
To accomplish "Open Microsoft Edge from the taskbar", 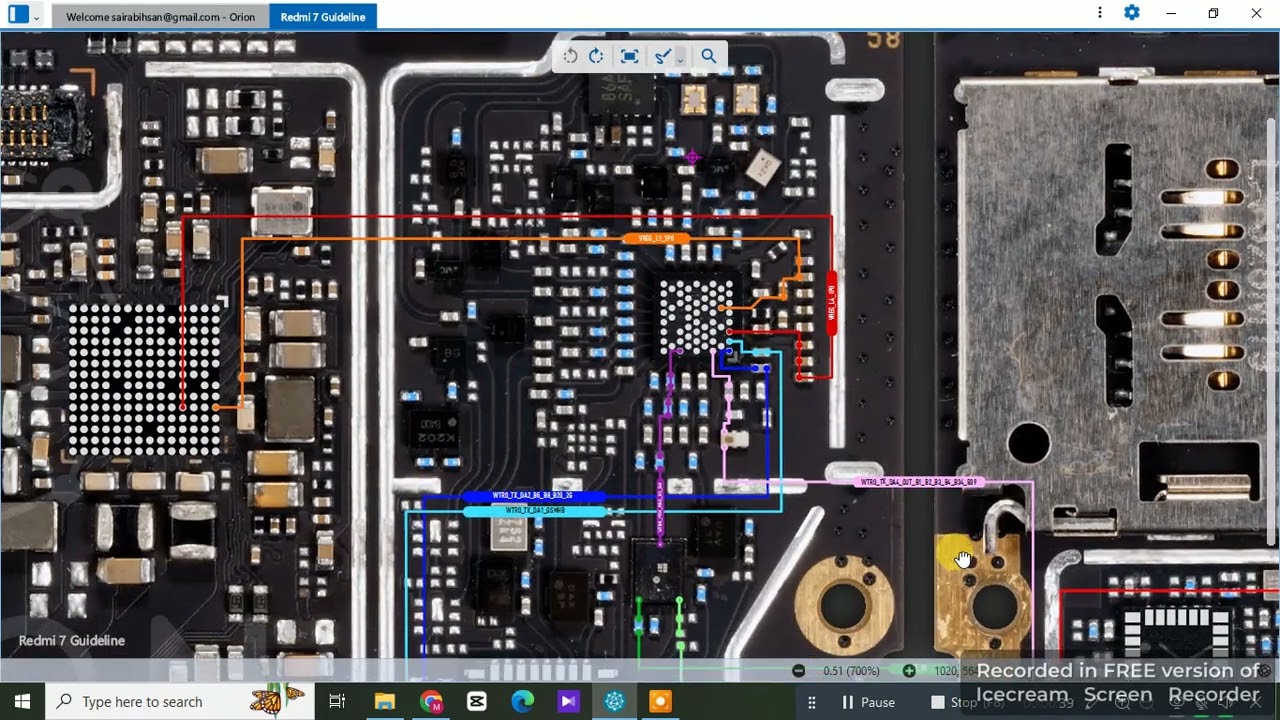I will pos(523,702).
